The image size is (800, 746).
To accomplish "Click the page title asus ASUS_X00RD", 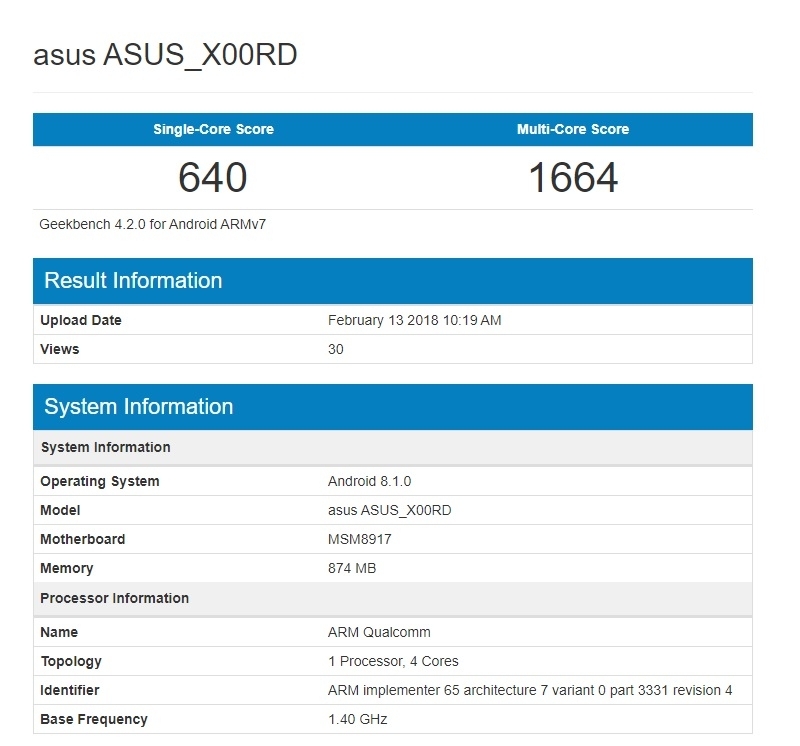I will coord(165,55).
